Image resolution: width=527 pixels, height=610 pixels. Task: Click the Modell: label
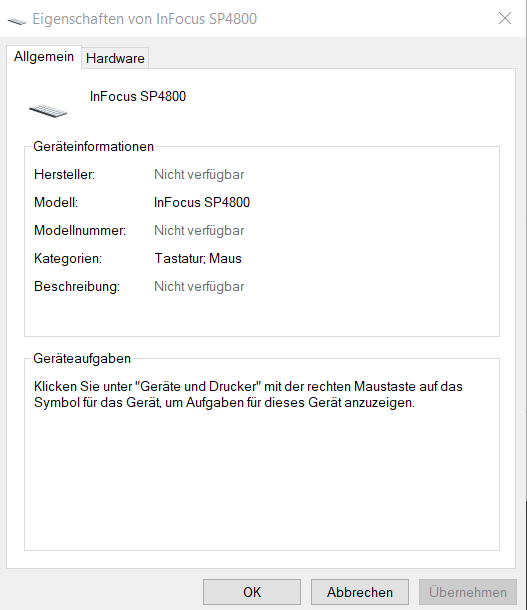click(x=56, y=202)
